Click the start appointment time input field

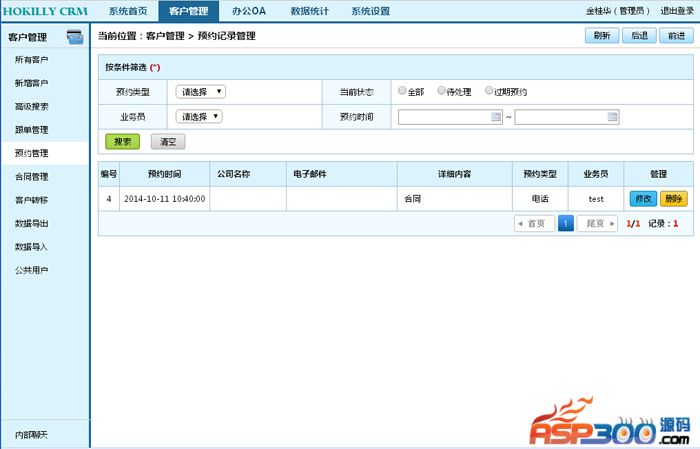tap(444, 117)
